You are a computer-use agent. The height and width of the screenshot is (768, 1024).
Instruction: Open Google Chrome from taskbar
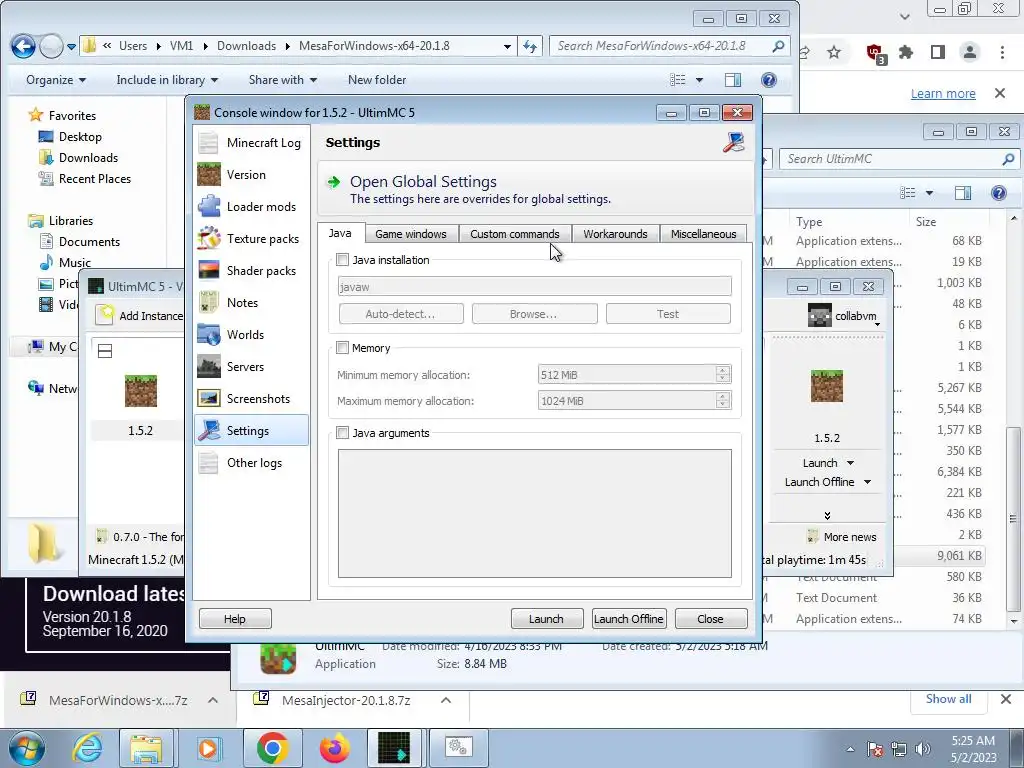pyautogui.click(x=272, y=748)
